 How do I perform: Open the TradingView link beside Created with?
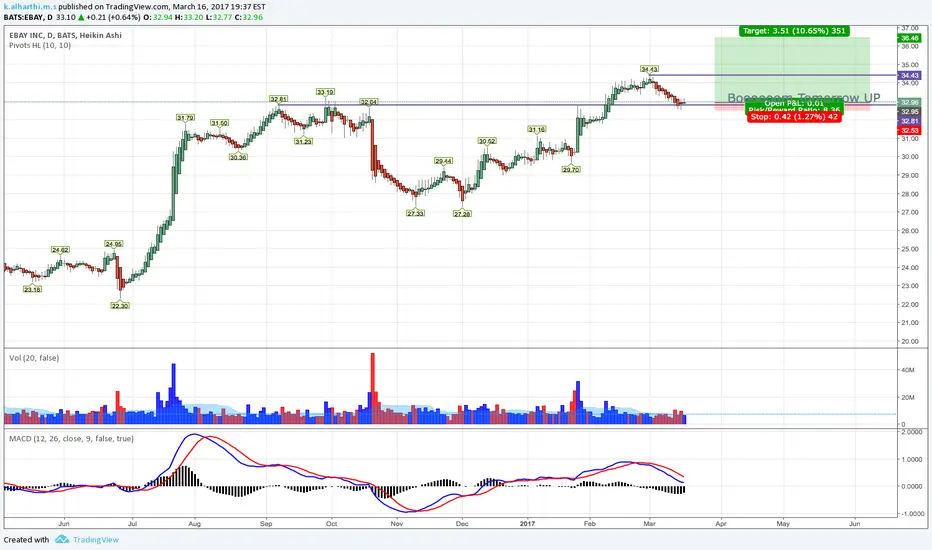pos(96,539)
